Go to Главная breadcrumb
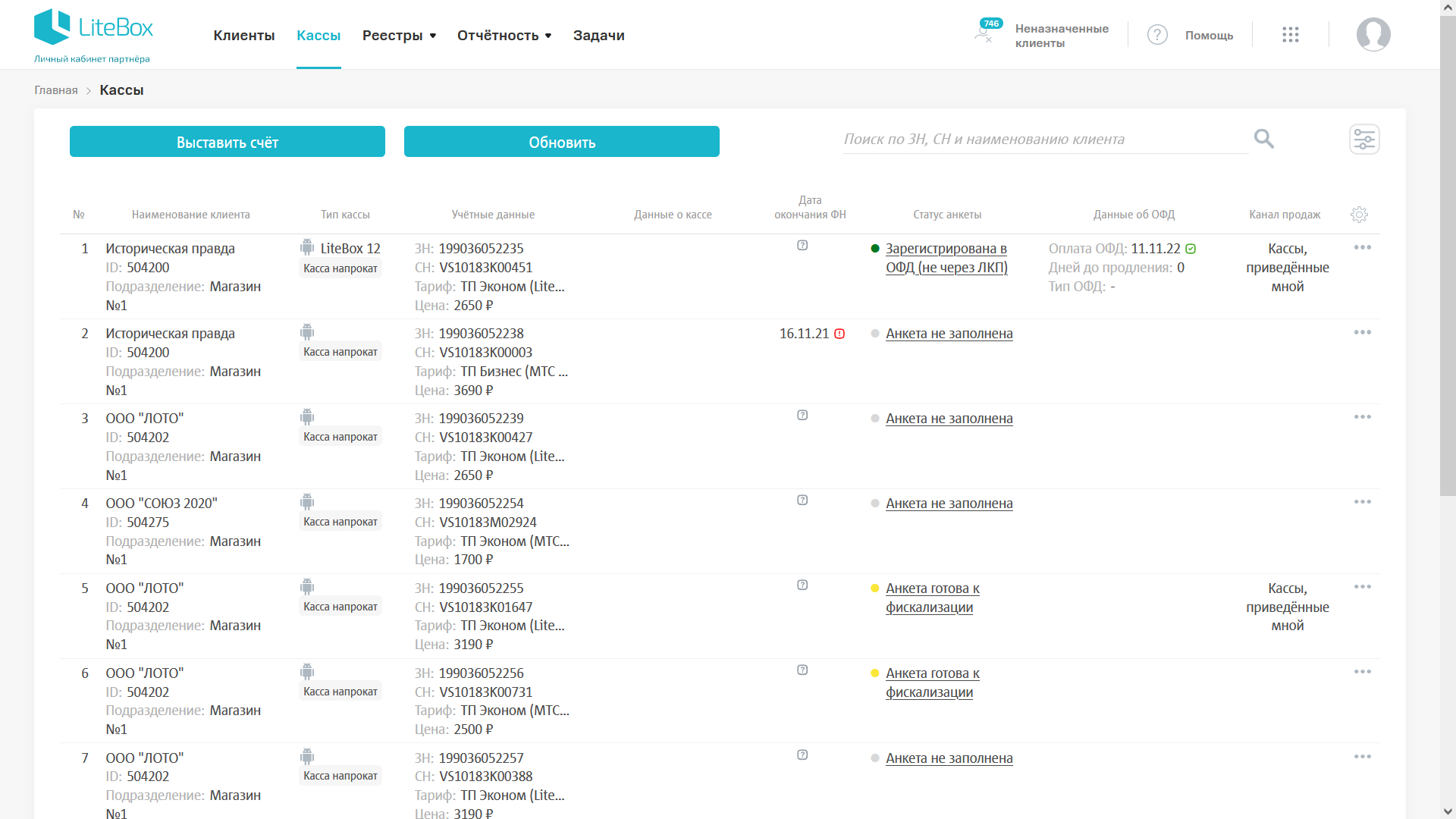Screen dimensions: 1456x819 (x=56, y=90)
